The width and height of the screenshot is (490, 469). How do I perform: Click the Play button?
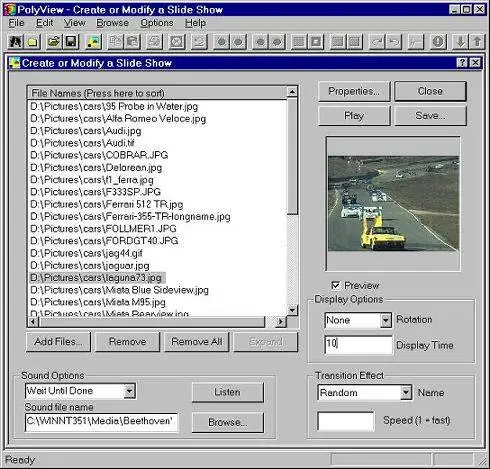[354, 116]
